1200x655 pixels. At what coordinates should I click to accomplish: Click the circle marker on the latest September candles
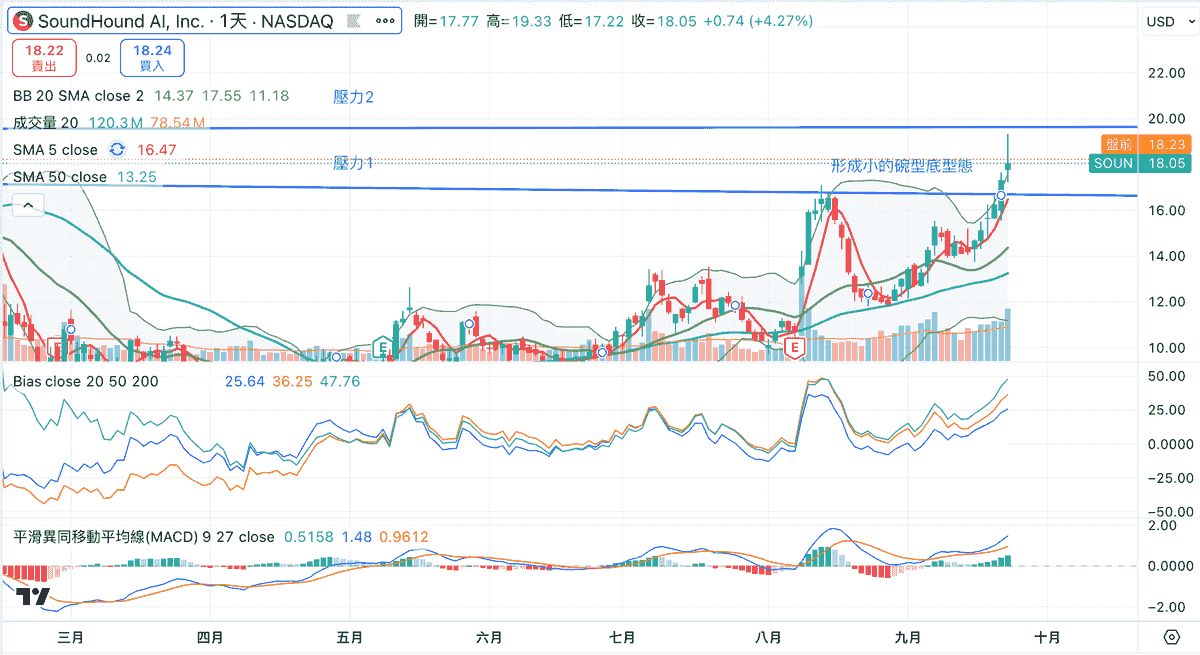tap(1000, 195)
